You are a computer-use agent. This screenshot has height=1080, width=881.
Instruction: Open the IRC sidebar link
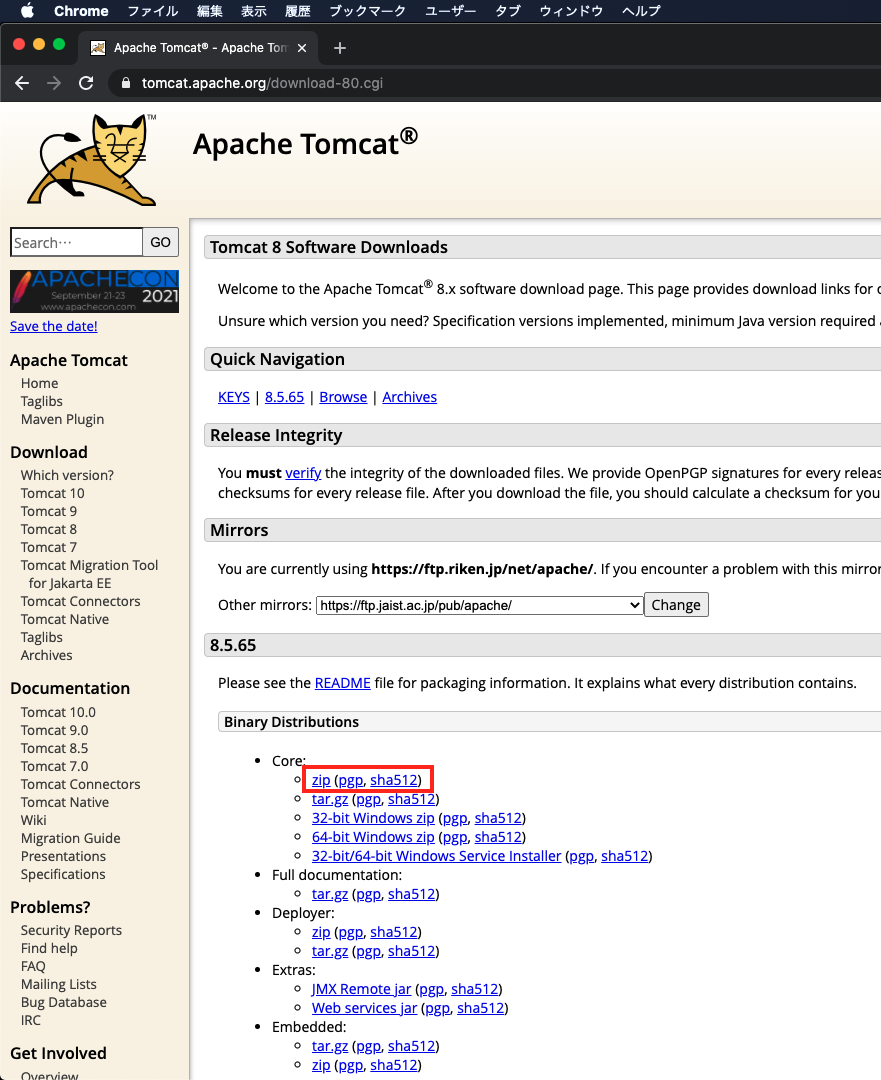(x=30, y=1020)
